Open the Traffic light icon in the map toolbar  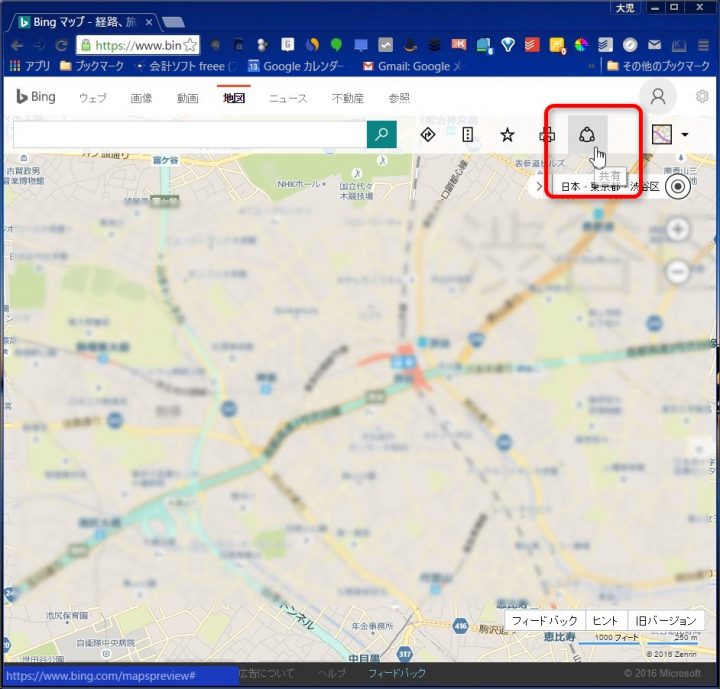coord(467,135)
